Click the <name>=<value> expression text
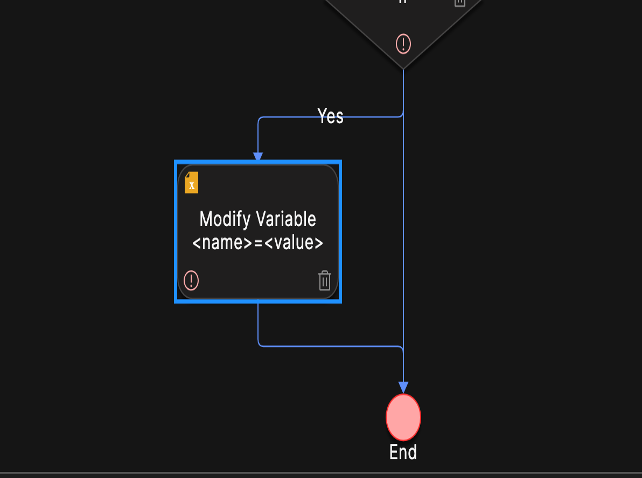The width and height of the screenshot is (642, 478). pyautogui.click(x=257, y=242)
